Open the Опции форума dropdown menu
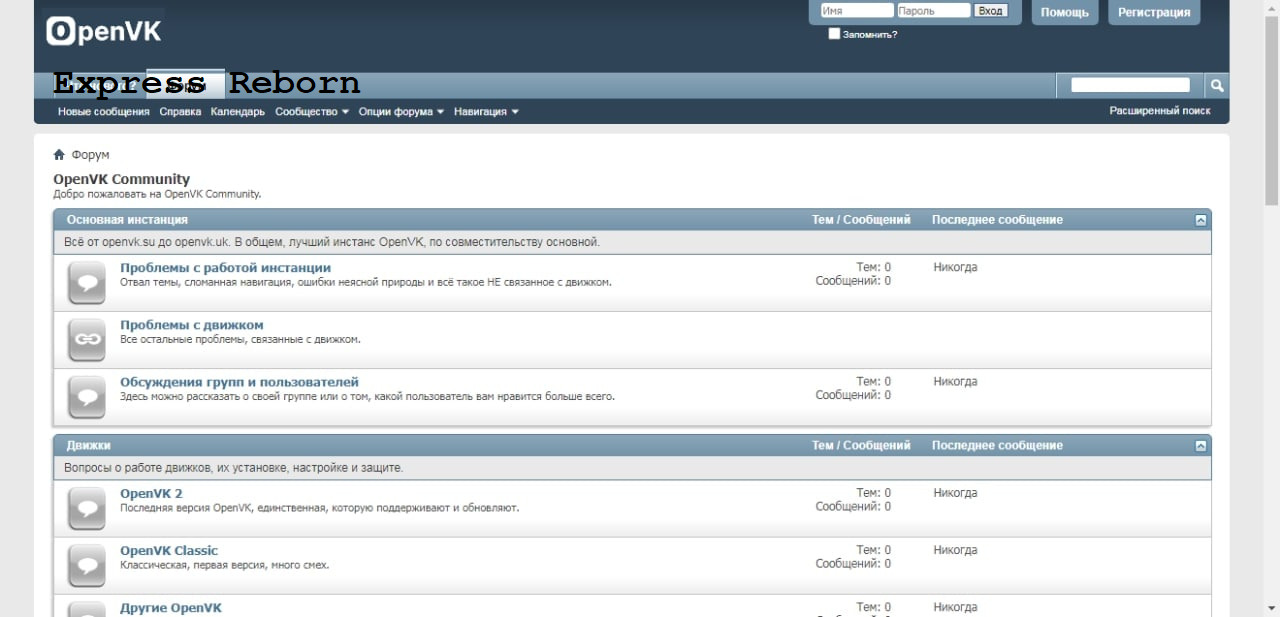 tap(401, 112)
